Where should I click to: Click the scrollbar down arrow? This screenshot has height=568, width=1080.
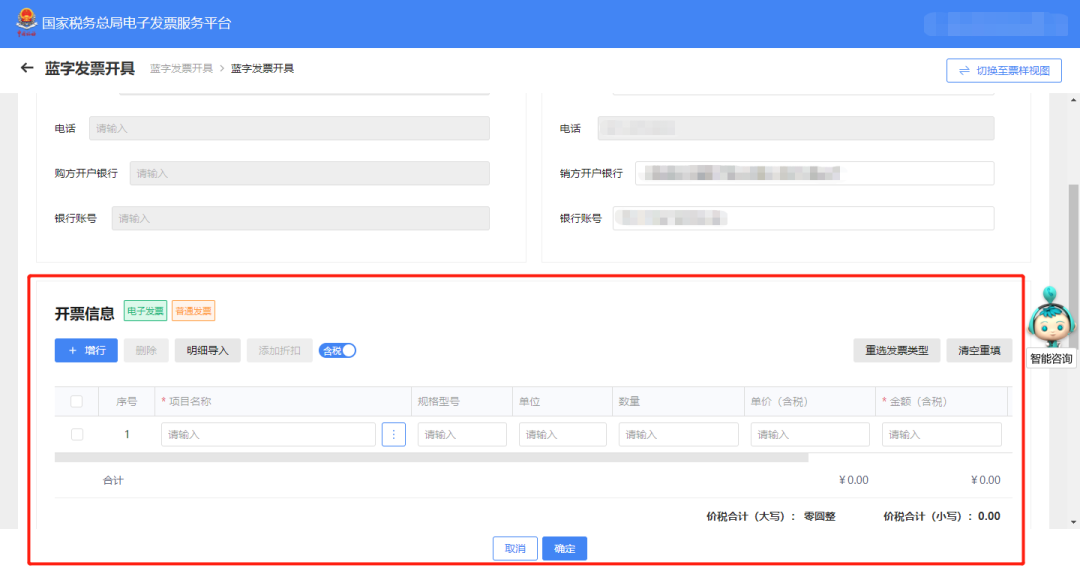coord(1074,522)
